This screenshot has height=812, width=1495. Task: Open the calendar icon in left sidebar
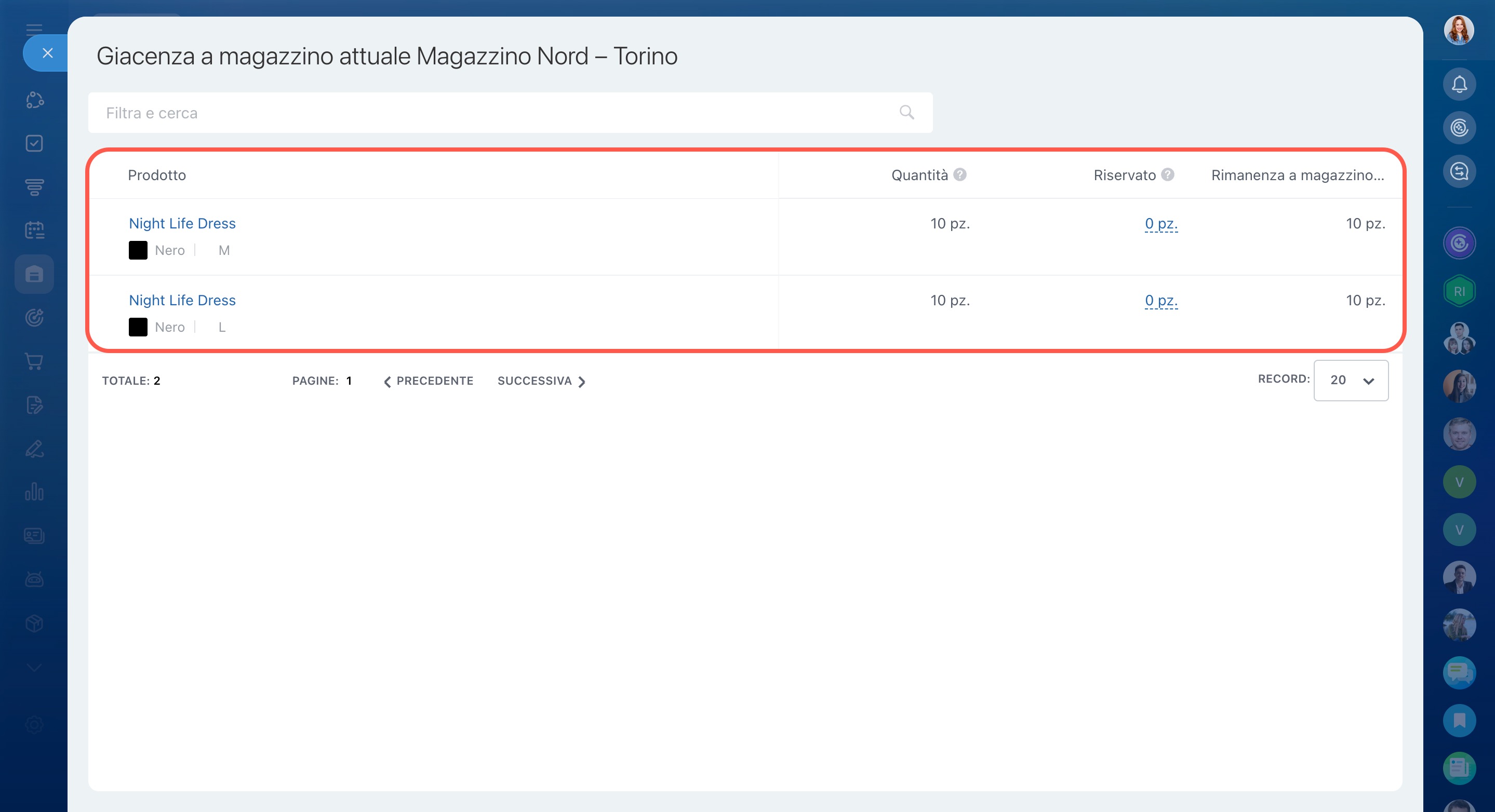pyautogui.click(x=34, y=231)
